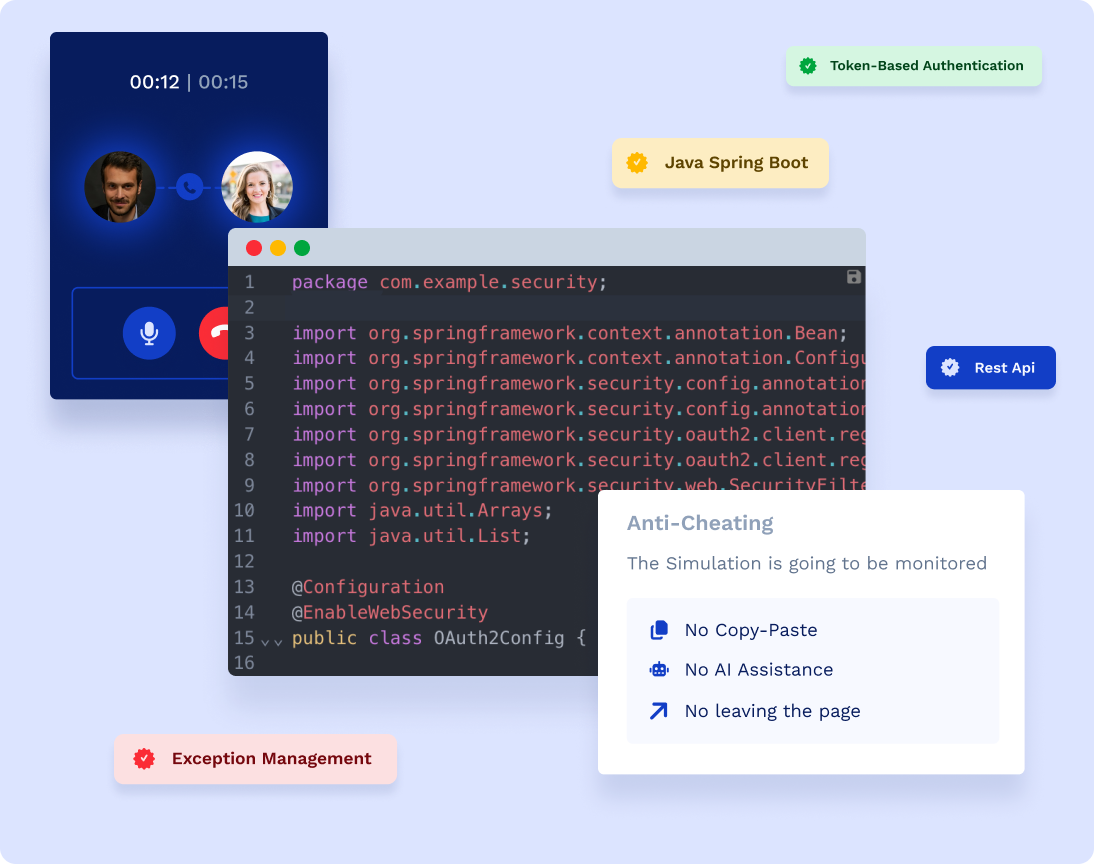End the call with the red hang-up button
1094x864 pixels.
point(215,333)
